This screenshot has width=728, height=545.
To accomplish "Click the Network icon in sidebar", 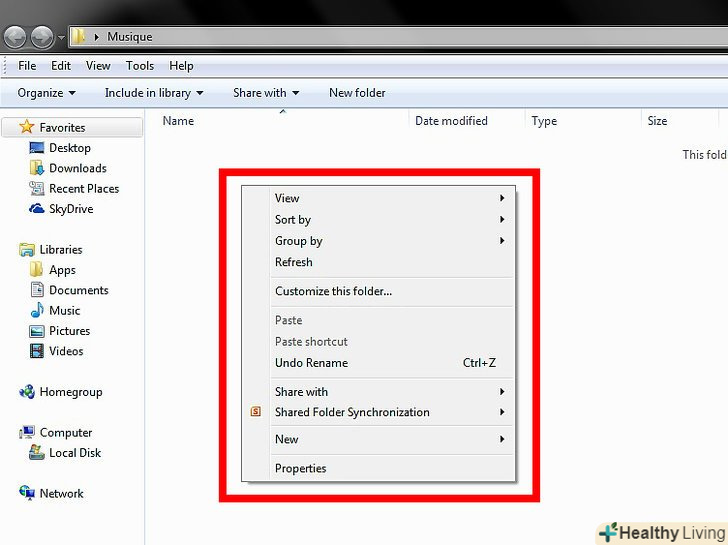I will 27,493.
